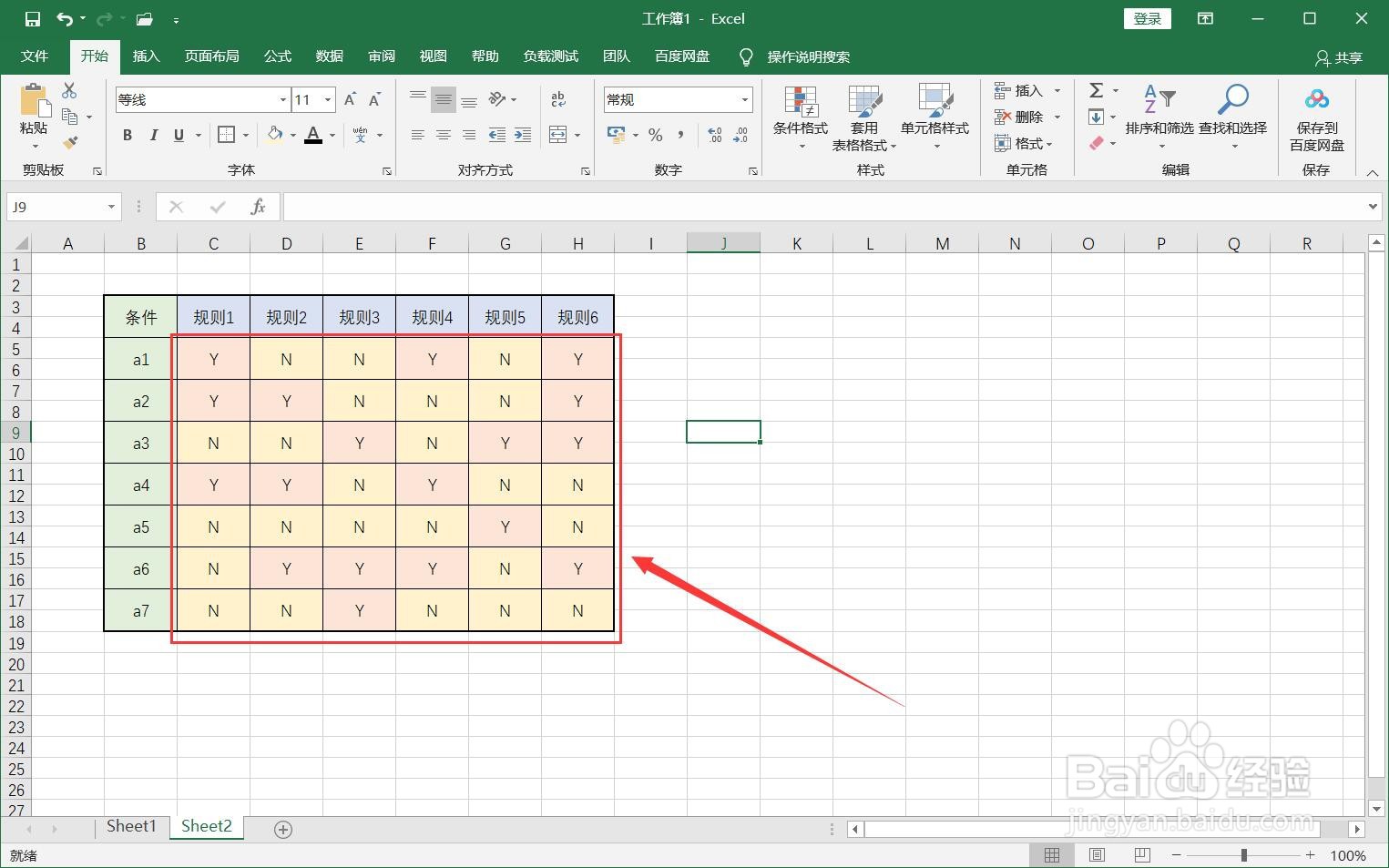Open the font size dropdown
1389x868 pixels.
tap(329, 99)
